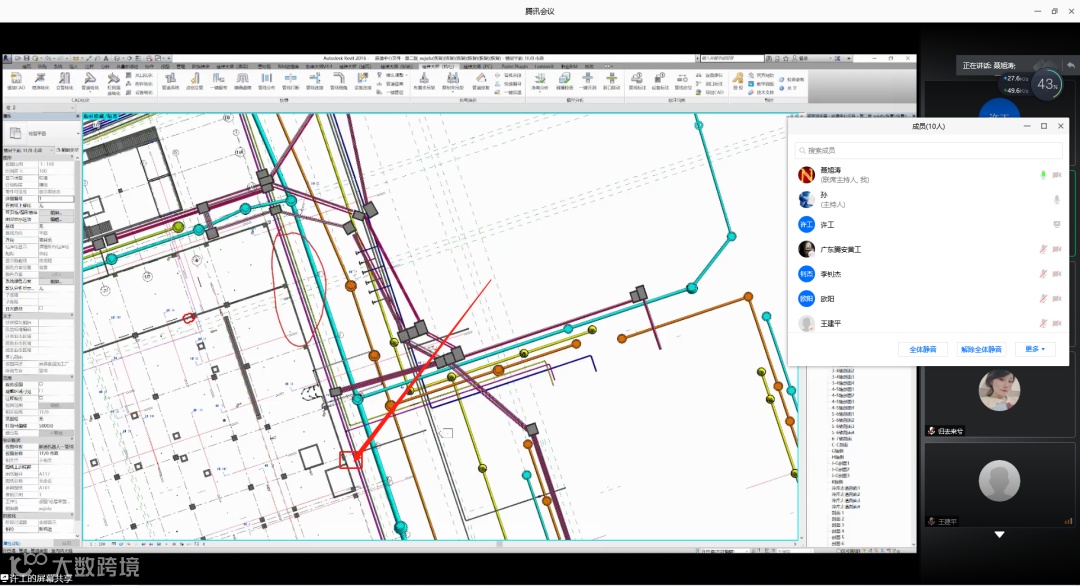
Task: Open the Lumion ribbon tab
Action: click(x=543, y=67)
